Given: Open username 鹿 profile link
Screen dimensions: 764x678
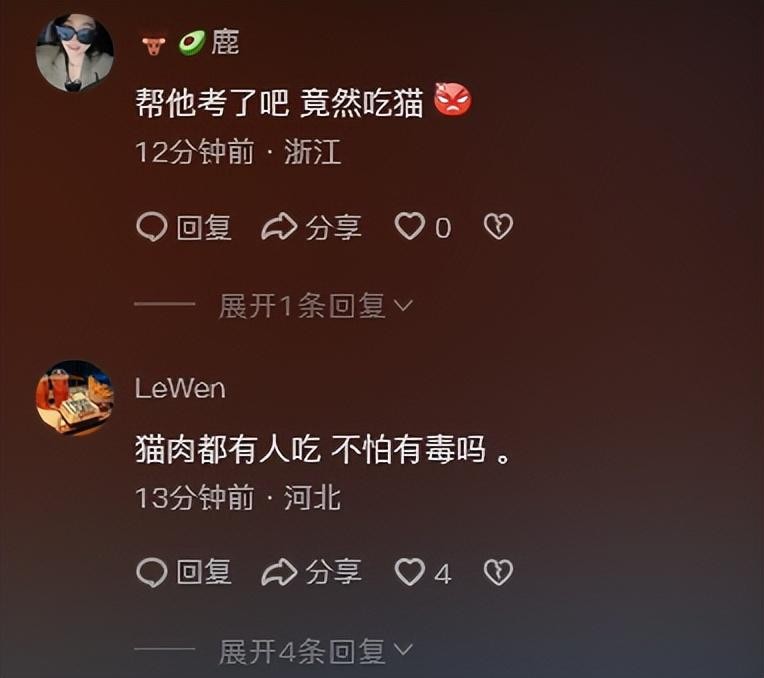Looking at the screenshot, I should pyautogui.click(x=225, y=42).
